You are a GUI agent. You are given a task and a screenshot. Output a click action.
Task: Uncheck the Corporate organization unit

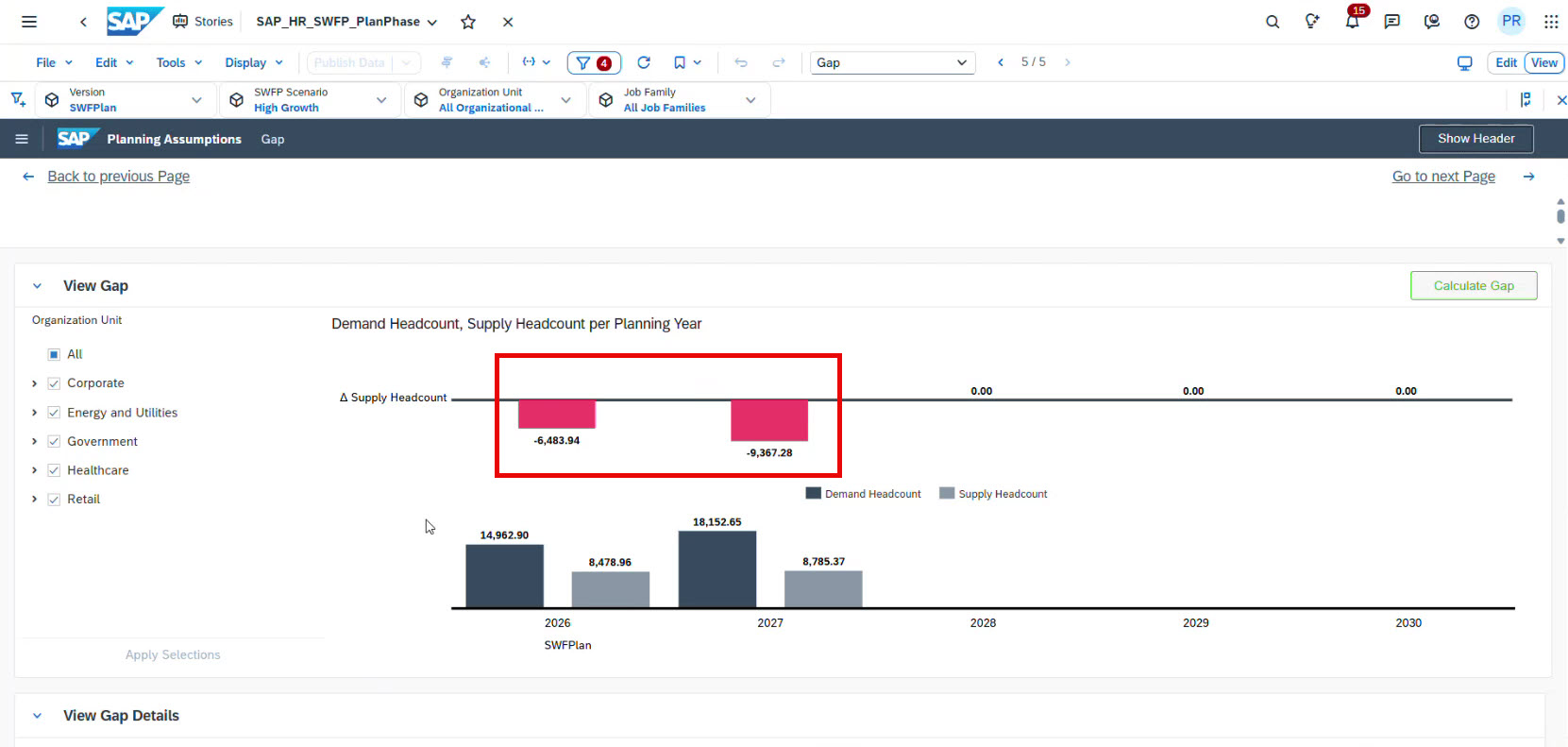[x=54, y=383]
